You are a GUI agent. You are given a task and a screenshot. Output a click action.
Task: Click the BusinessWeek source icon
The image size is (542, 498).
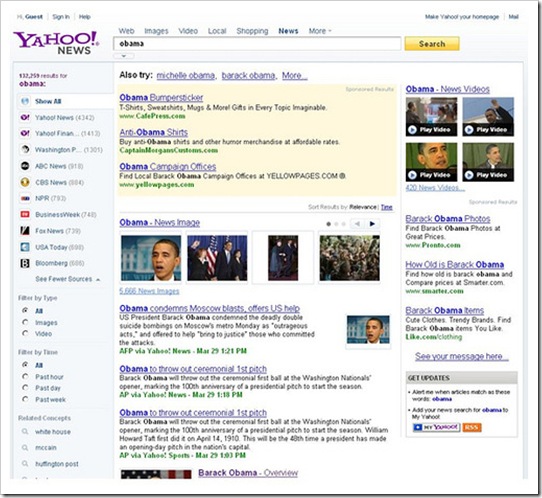point(25,215)
